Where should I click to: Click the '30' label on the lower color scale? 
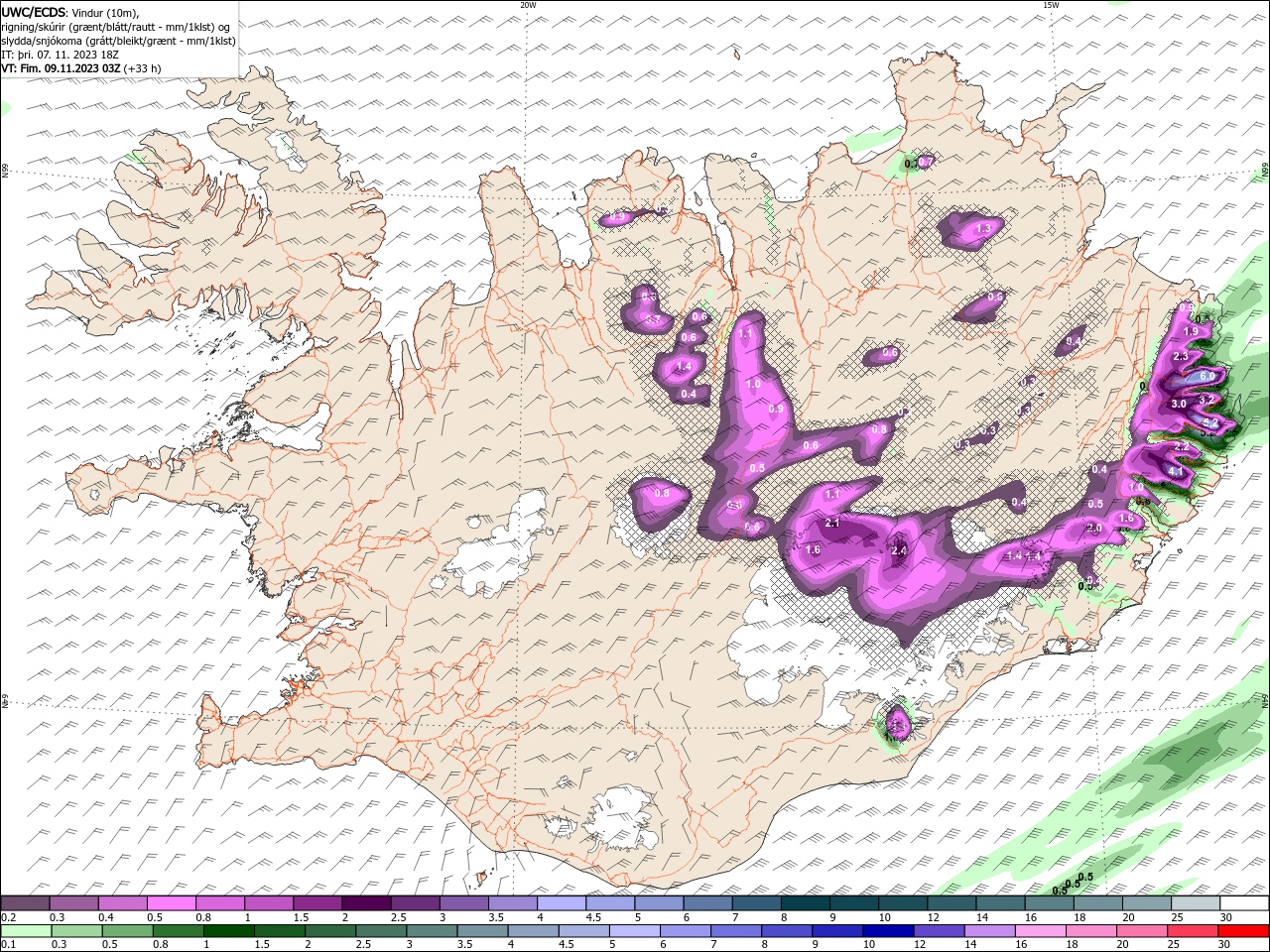[1226, 944]
